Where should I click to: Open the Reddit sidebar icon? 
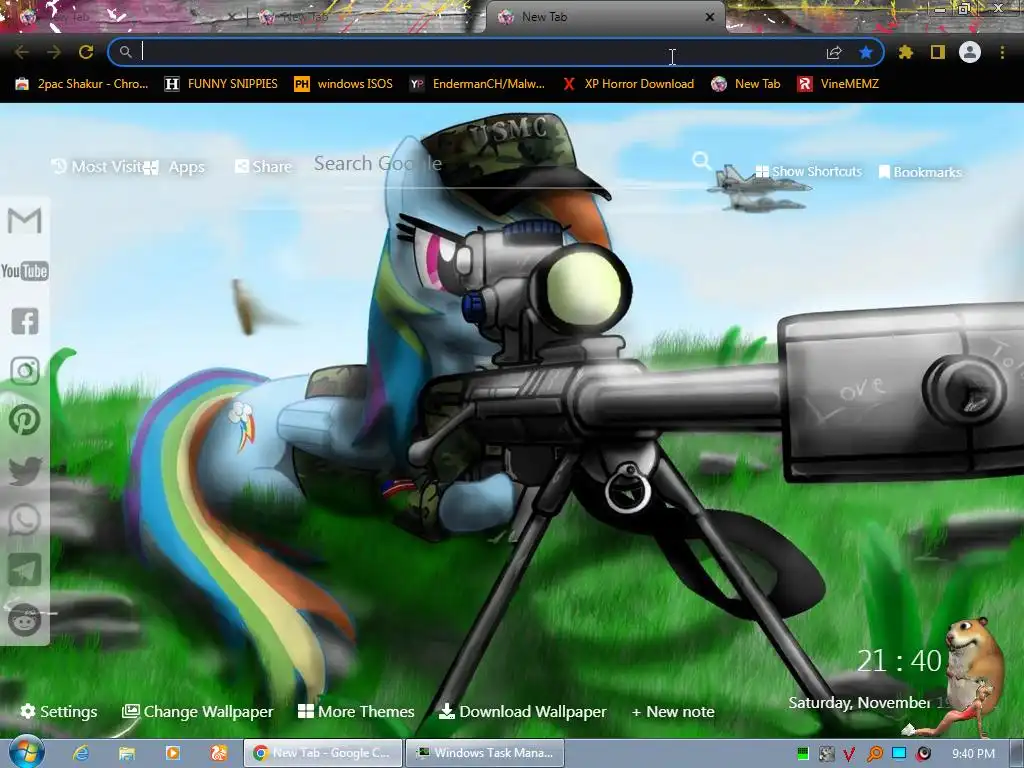[x=25, y=620]
